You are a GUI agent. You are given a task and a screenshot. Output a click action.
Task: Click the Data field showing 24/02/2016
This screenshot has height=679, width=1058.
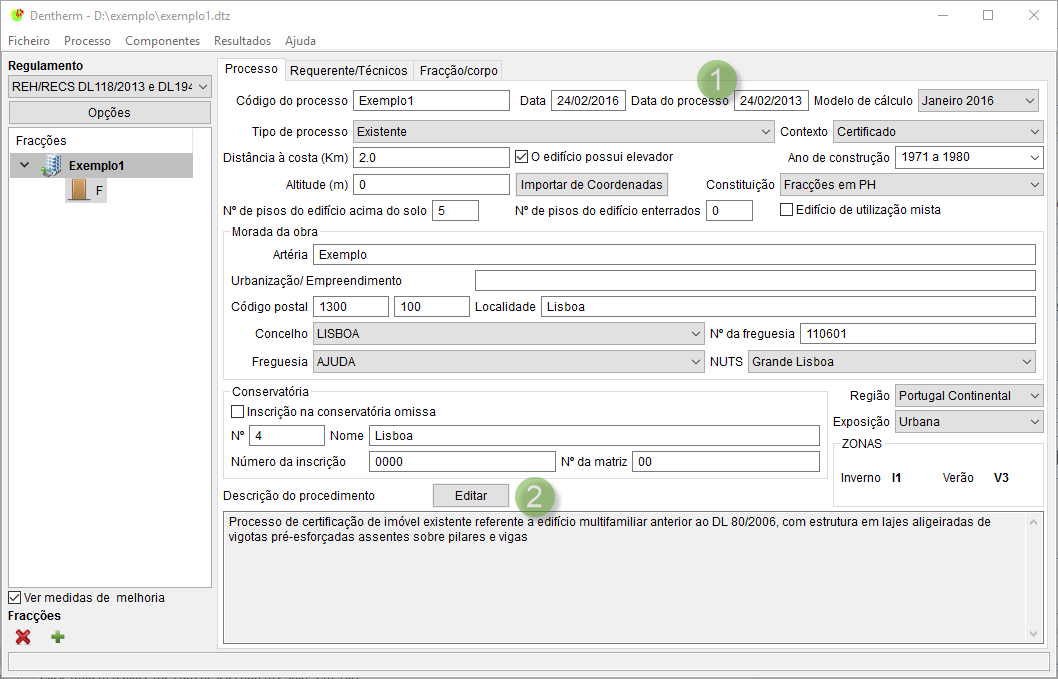click(588, 101)
